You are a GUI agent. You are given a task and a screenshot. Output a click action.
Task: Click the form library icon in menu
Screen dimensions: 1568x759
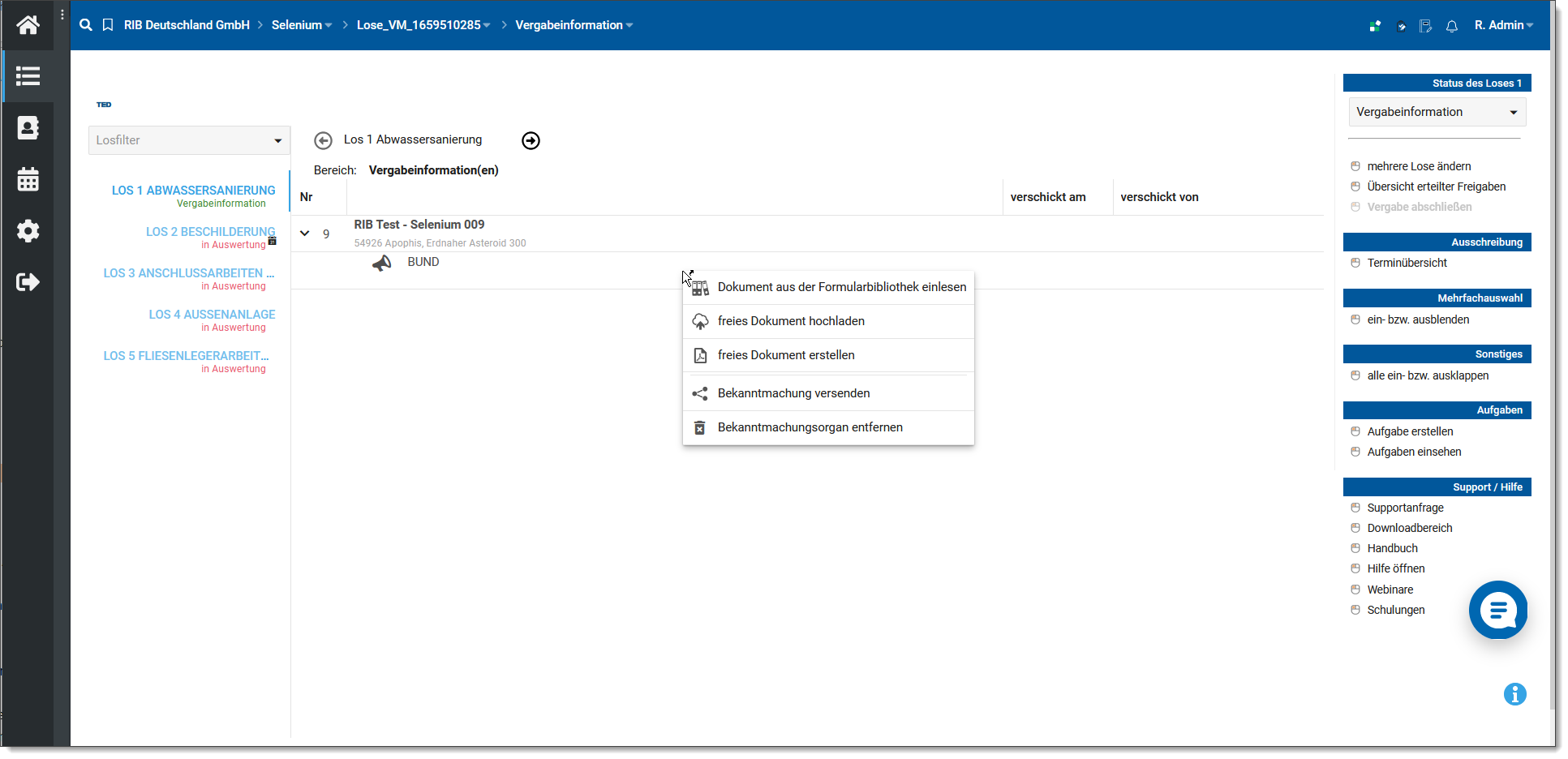point(700,288)
